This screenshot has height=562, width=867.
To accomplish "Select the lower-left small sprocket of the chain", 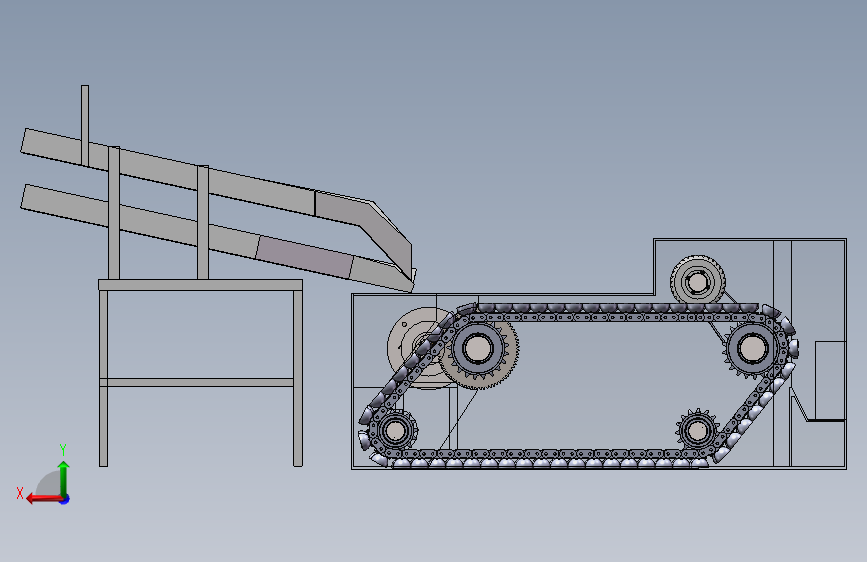I will tap(394, 430).
